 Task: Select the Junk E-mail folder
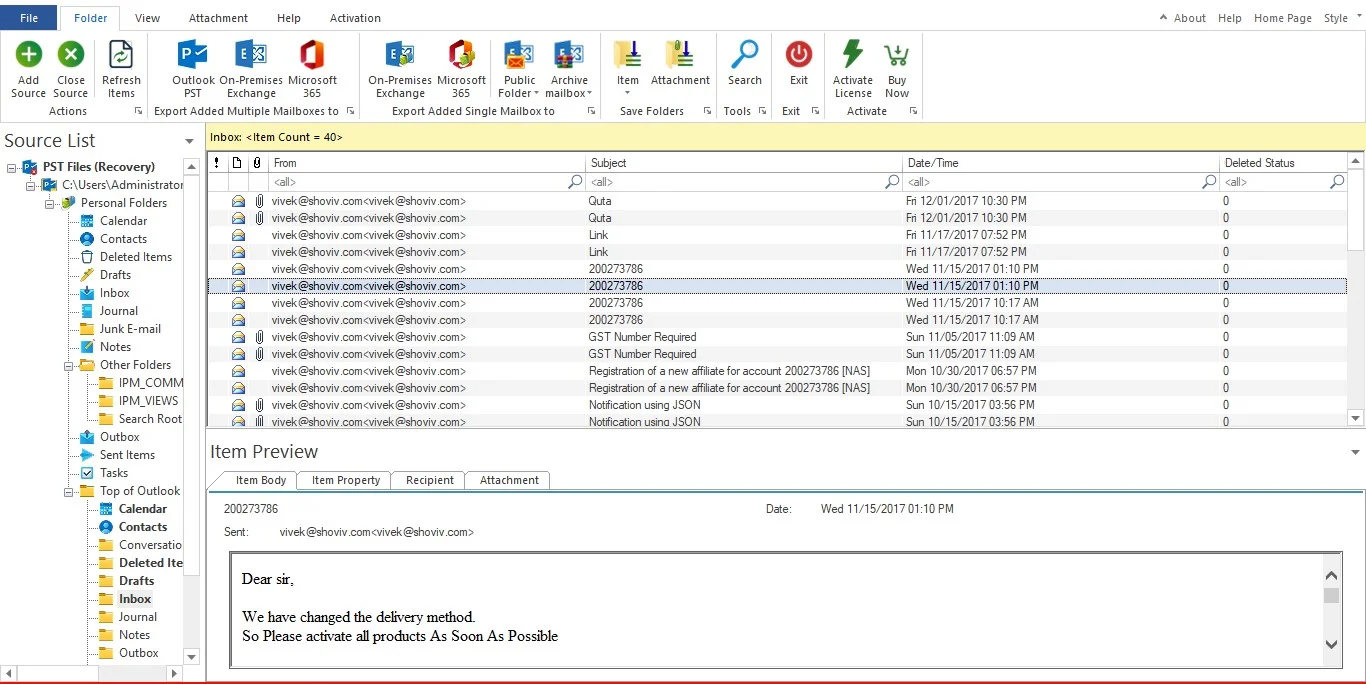[130, 329]
